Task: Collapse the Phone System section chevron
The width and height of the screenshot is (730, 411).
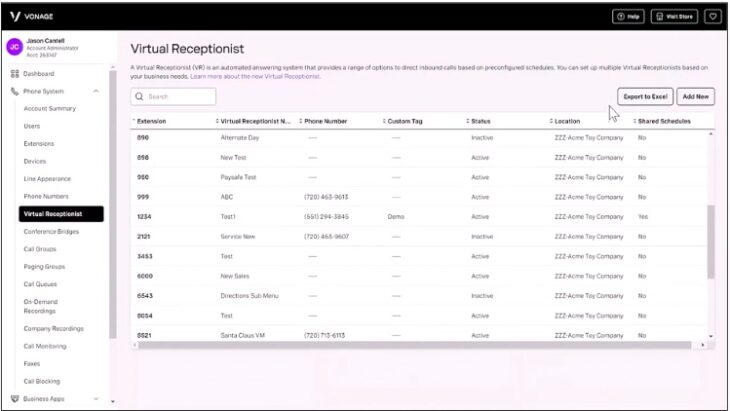Action: pyautogui.click(x=96, y=91)
